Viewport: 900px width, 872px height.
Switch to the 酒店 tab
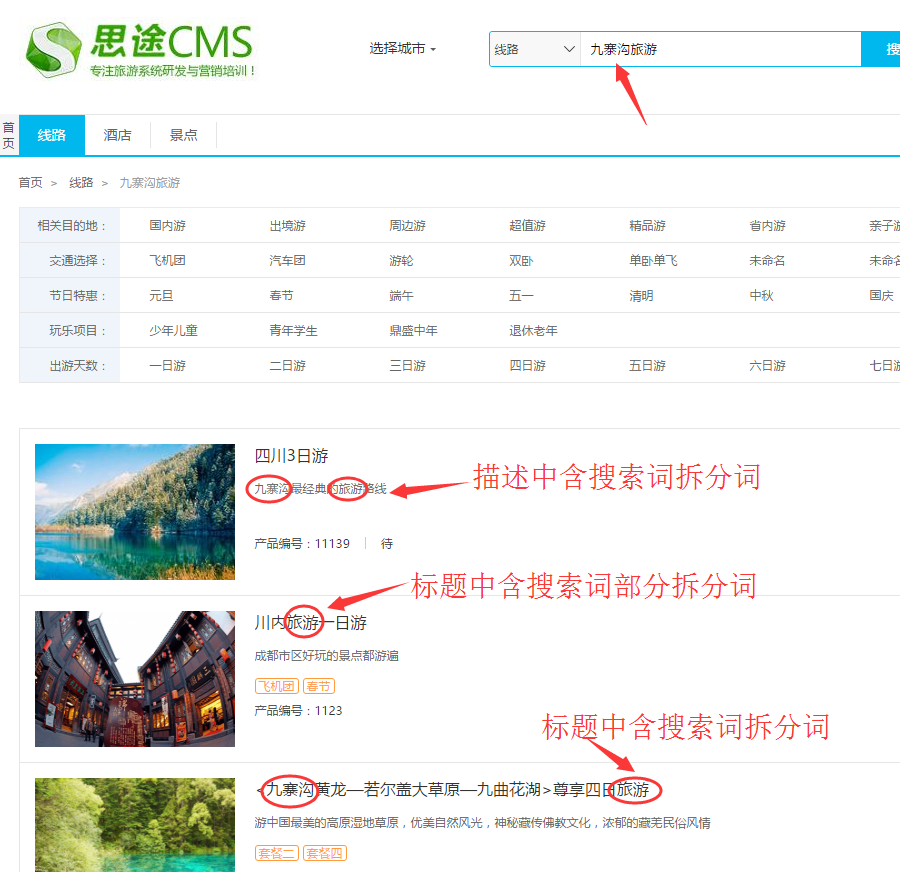coord(118,135)
